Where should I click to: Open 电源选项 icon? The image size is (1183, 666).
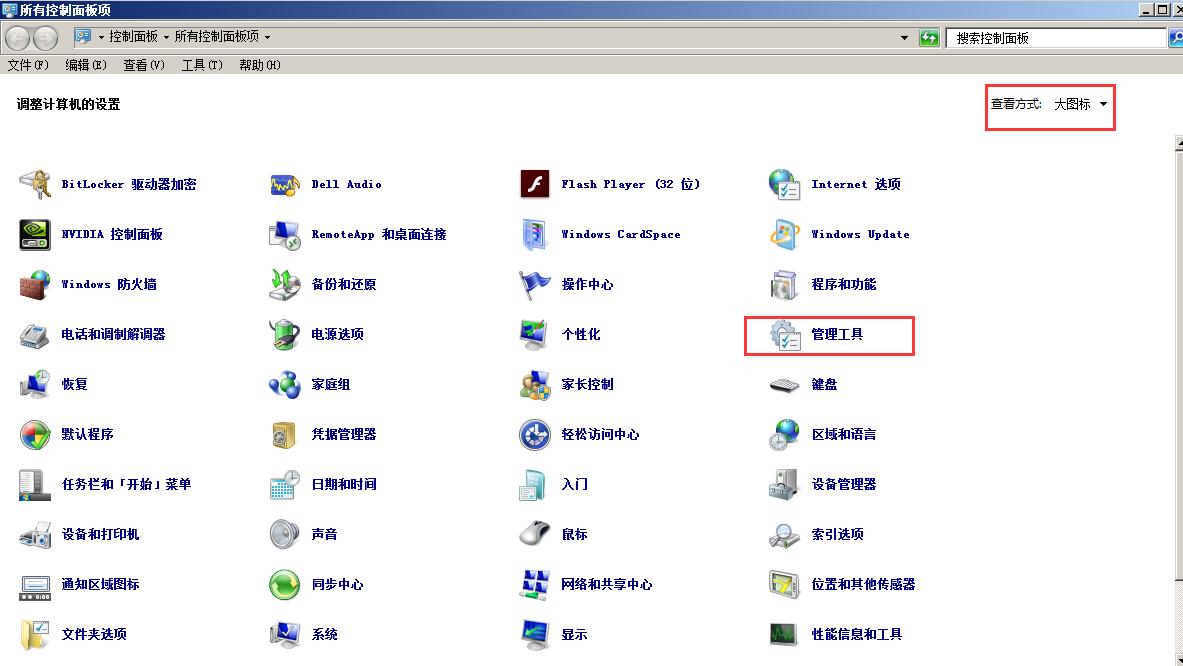point(285,334)
